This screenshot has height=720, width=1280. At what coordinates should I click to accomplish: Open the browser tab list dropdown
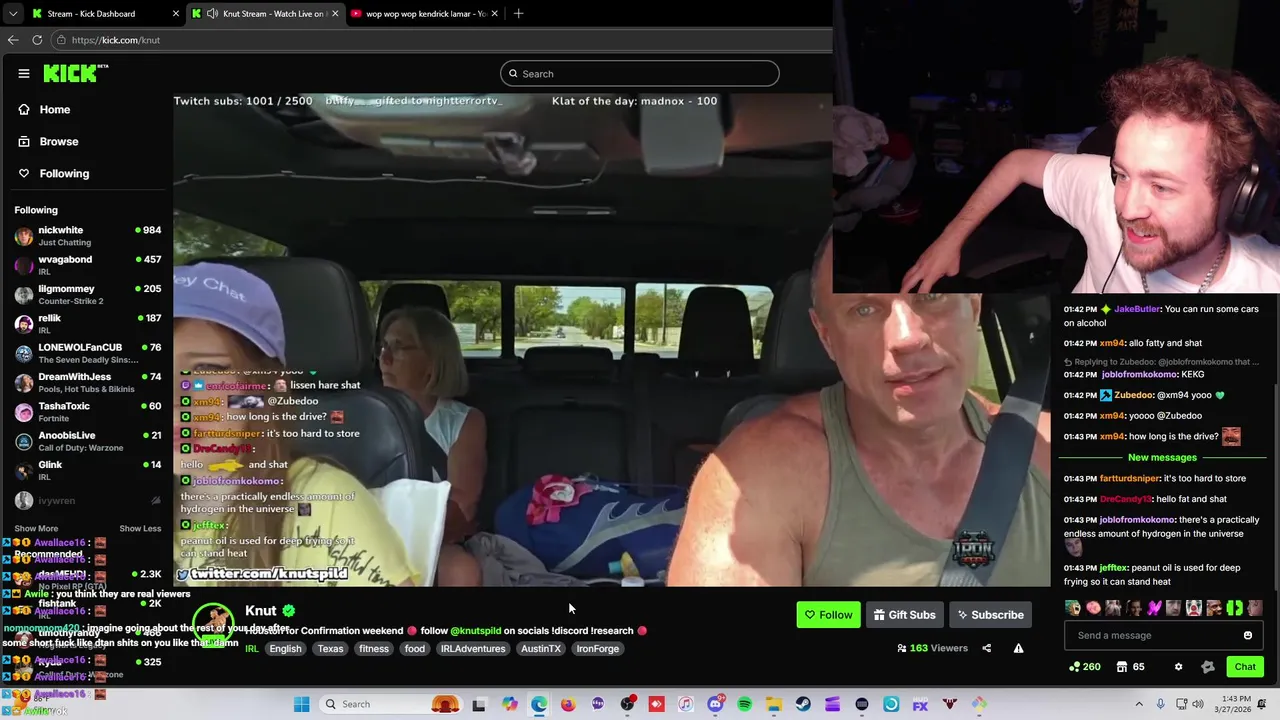tap(12, 14)
